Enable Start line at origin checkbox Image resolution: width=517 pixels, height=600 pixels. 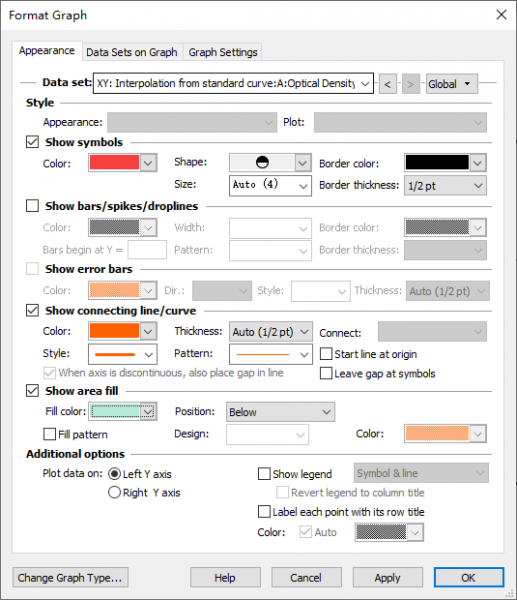(326, 354)
